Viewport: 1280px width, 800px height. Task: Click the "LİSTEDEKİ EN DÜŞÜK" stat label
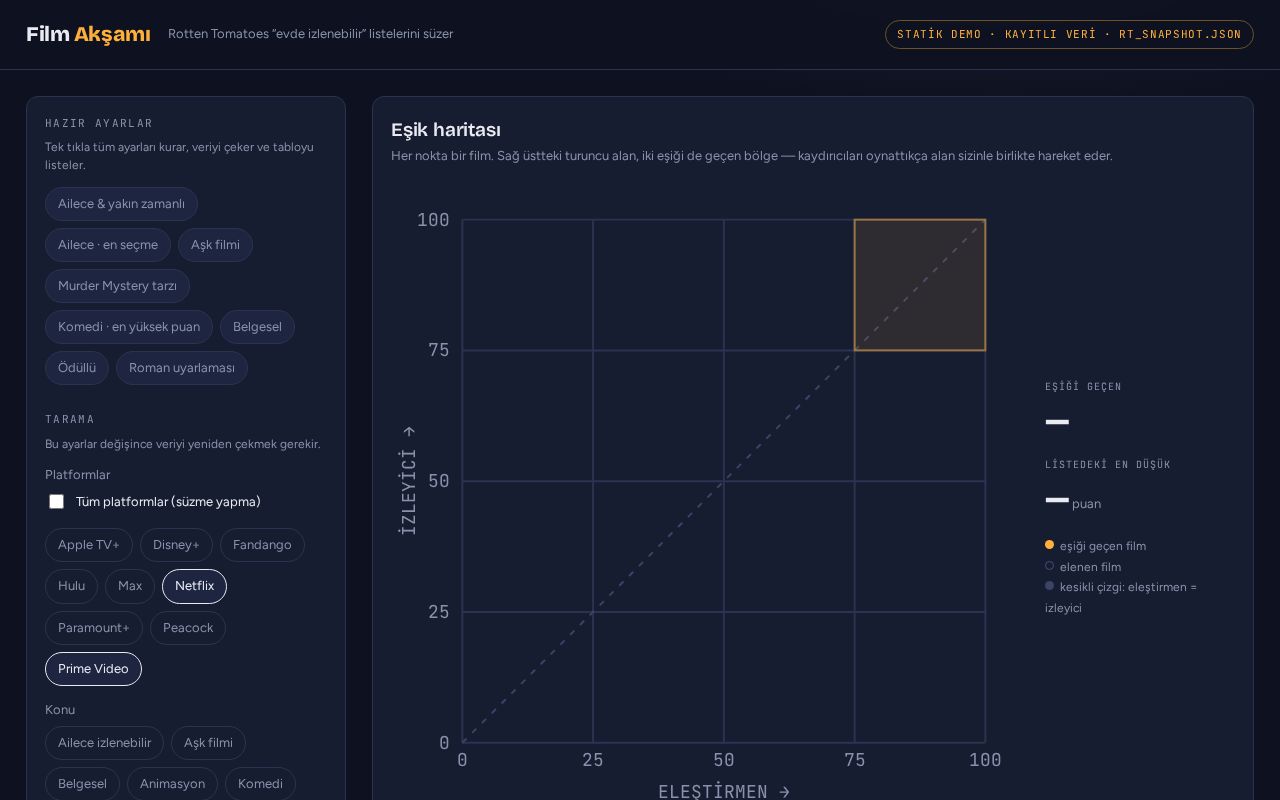[x=1108, y=464]
